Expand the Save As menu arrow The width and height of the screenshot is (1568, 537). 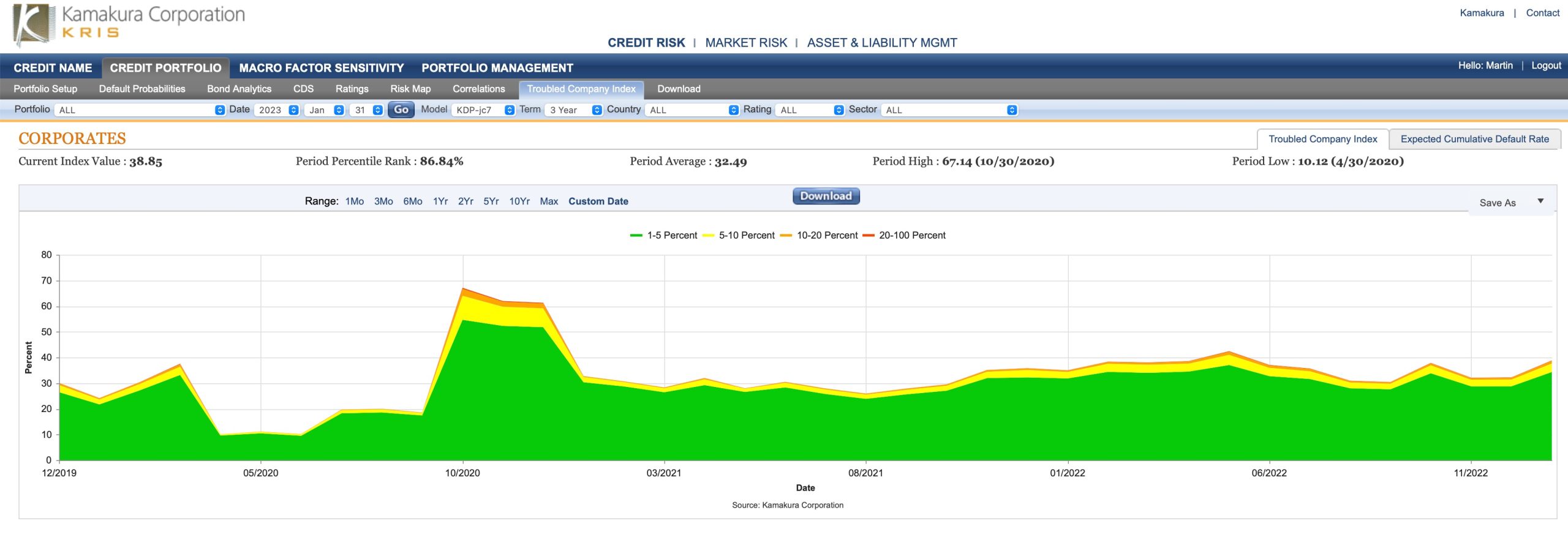point(1540,201)
